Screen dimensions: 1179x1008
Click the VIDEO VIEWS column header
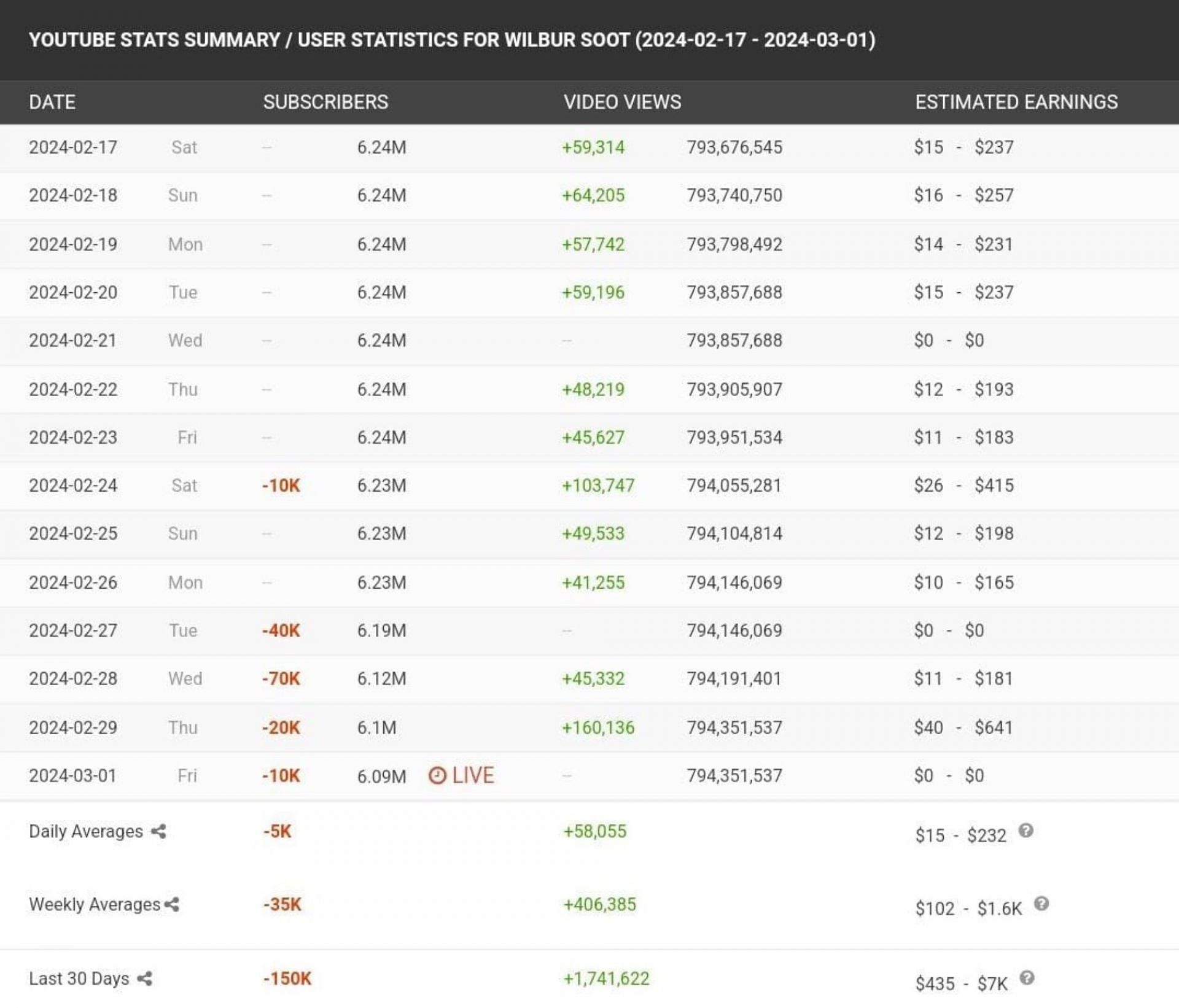622,102
